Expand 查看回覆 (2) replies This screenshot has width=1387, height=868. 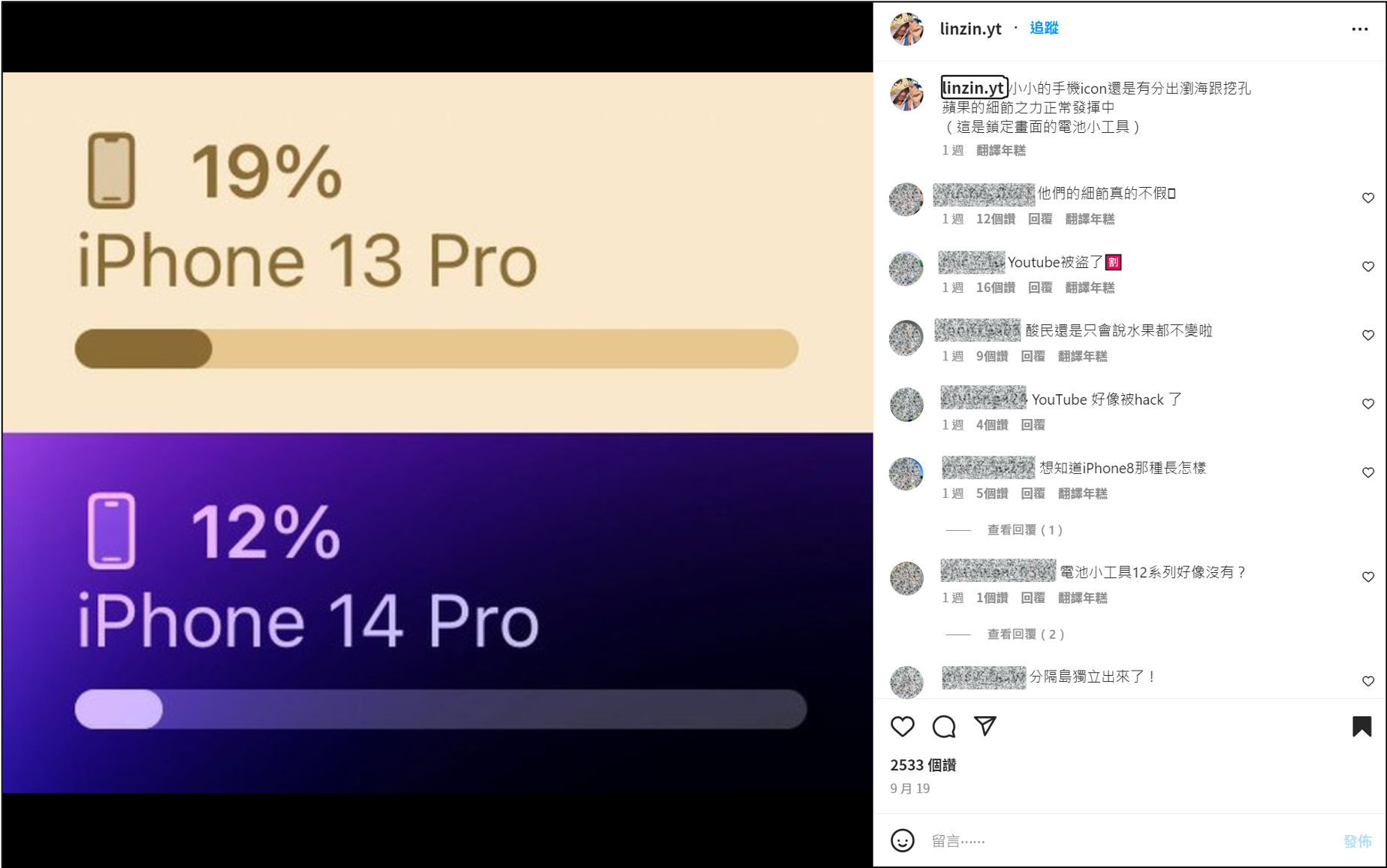pyautogui.click(x=1026, y=634)
